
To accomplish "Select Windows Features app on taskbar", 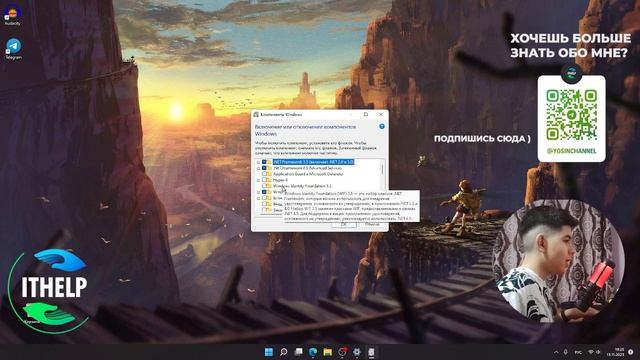I will pyautogui.click(x=371, y=352).
